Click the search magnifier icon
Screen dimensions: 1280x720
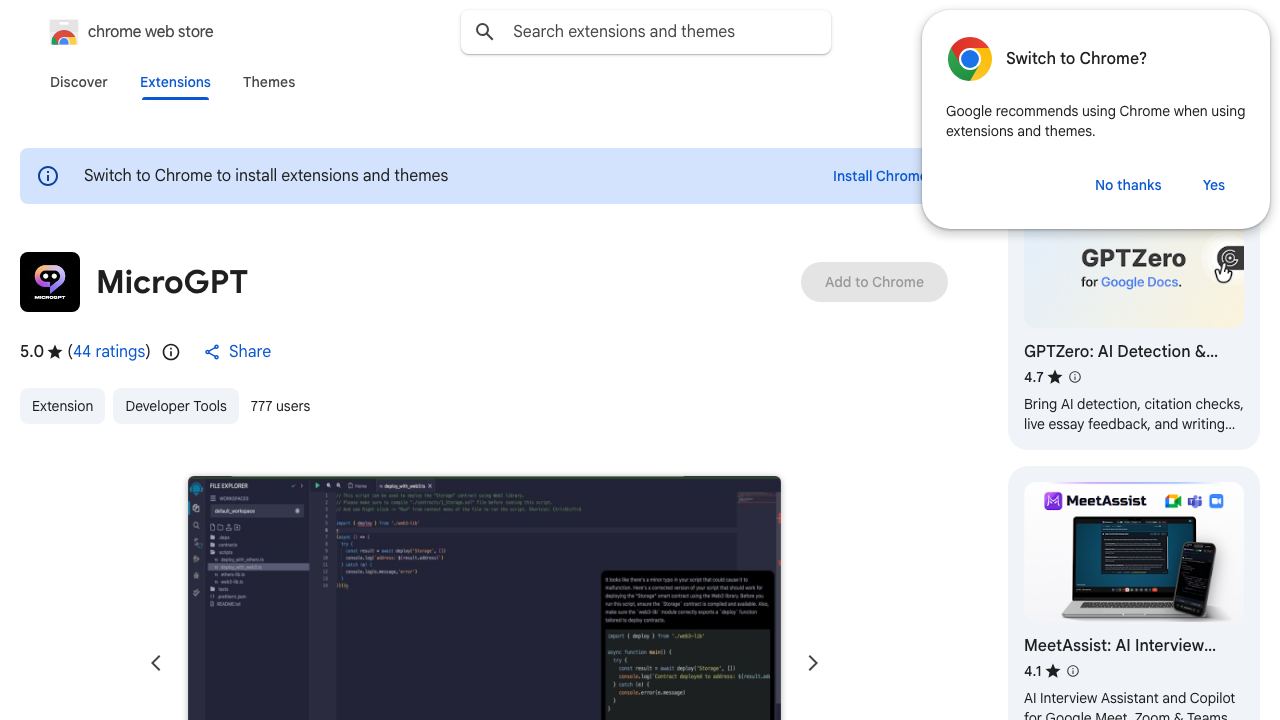pos(485,32)
